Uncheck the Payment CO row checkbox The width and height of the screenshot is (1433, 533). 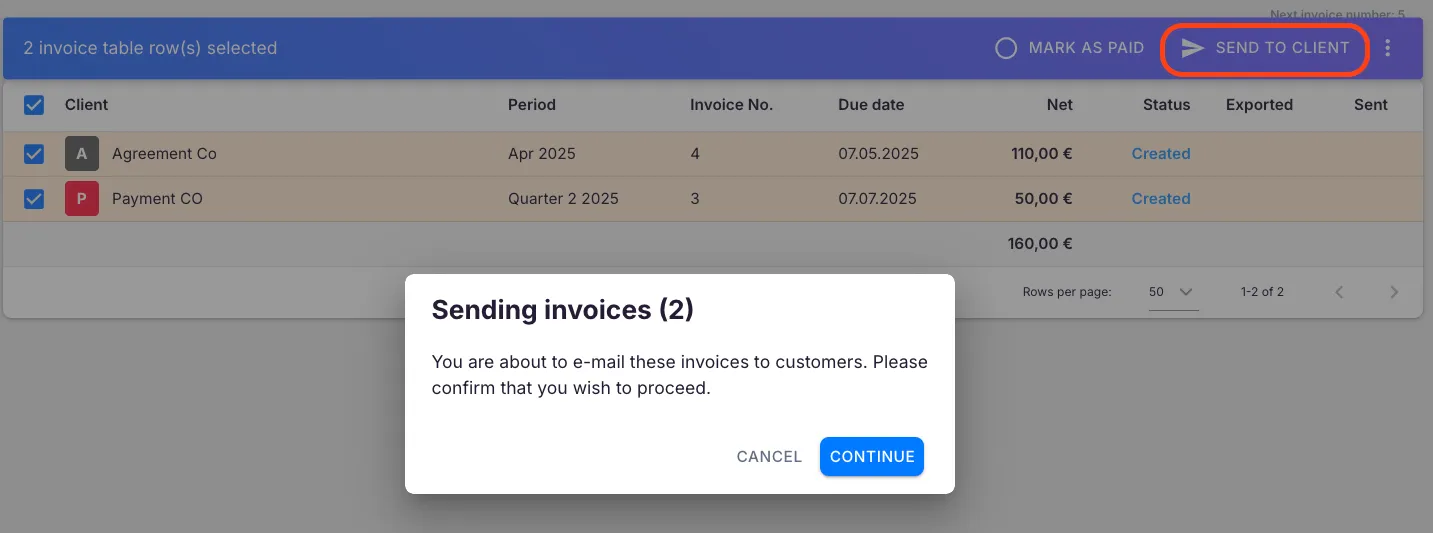click(34, 199)
